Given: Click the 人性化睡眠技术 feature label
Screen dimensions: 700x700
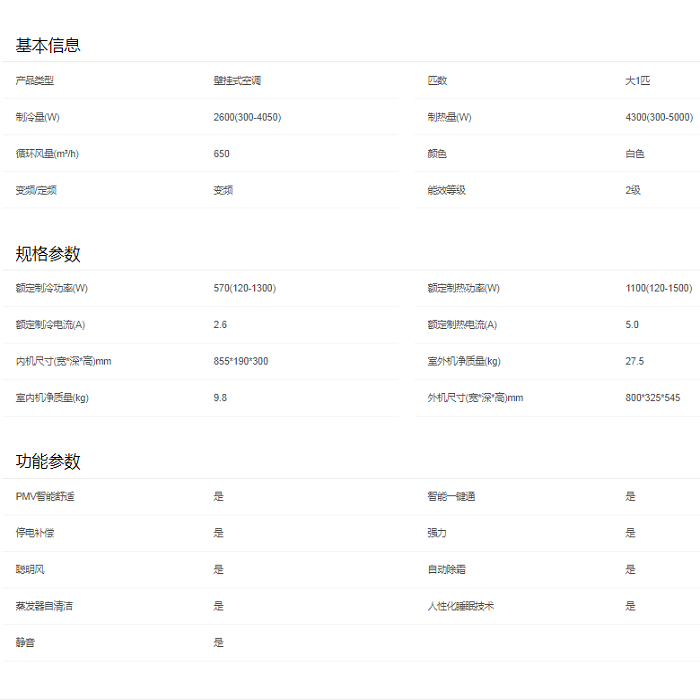Looking at the screenshot, I should coord(461,606).
